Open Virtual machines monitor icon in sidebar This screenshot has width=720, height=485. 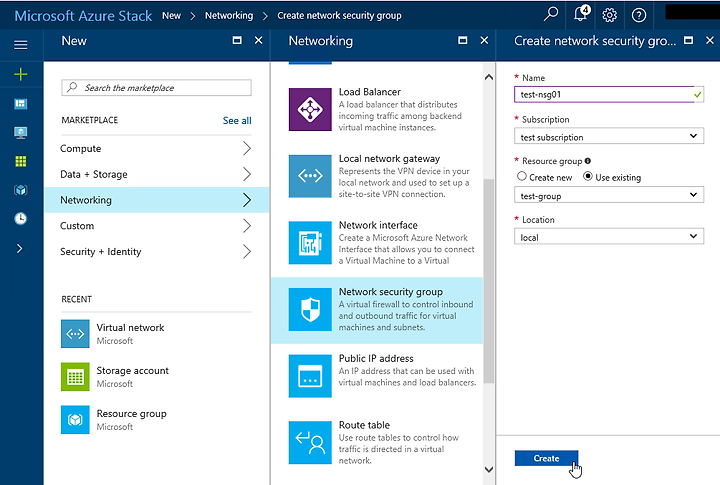point(21,133)
